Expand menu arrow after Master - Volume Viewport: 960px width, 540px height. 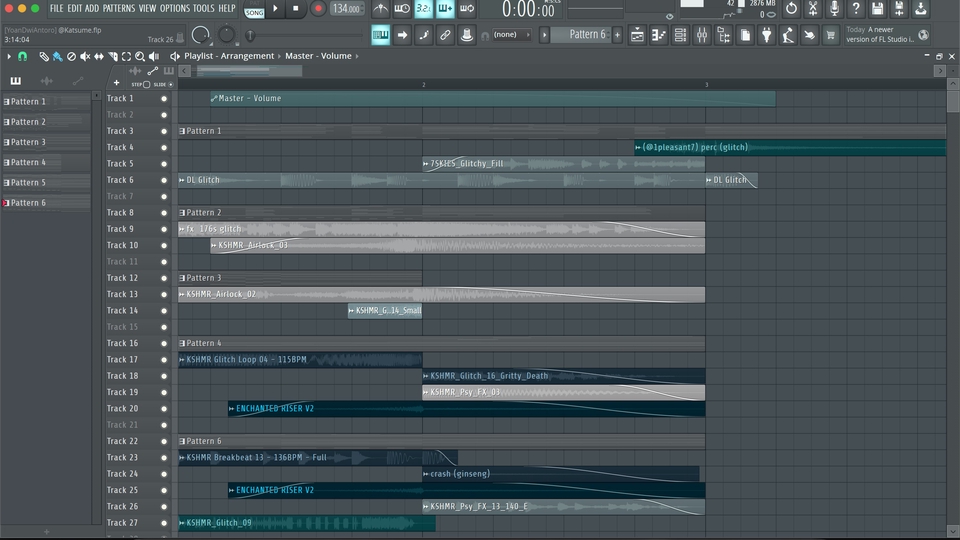(x=357, y=56)
